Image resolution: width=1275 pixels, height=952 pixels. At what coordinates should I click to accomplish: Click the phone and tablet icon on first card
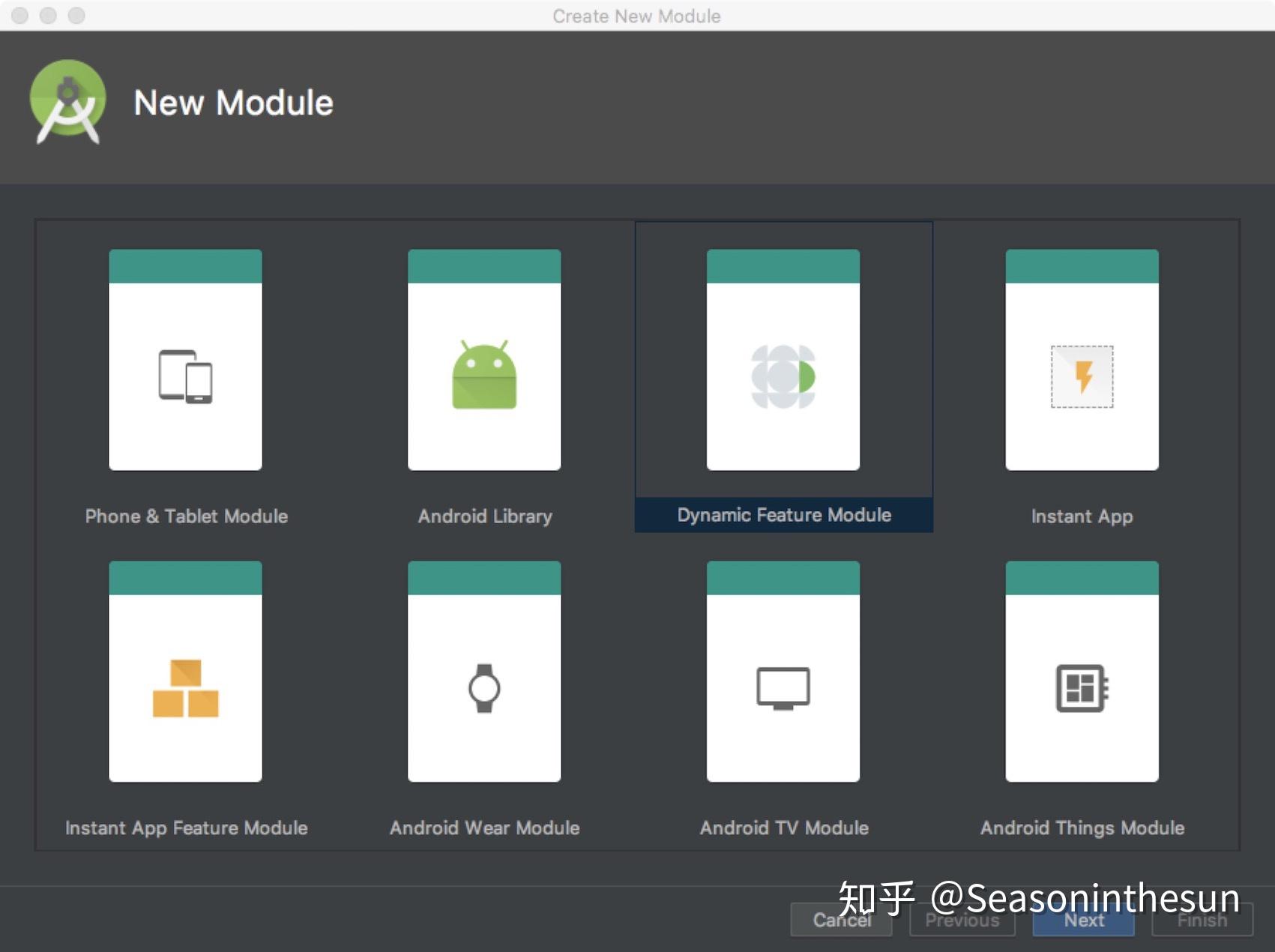(186, 375)
